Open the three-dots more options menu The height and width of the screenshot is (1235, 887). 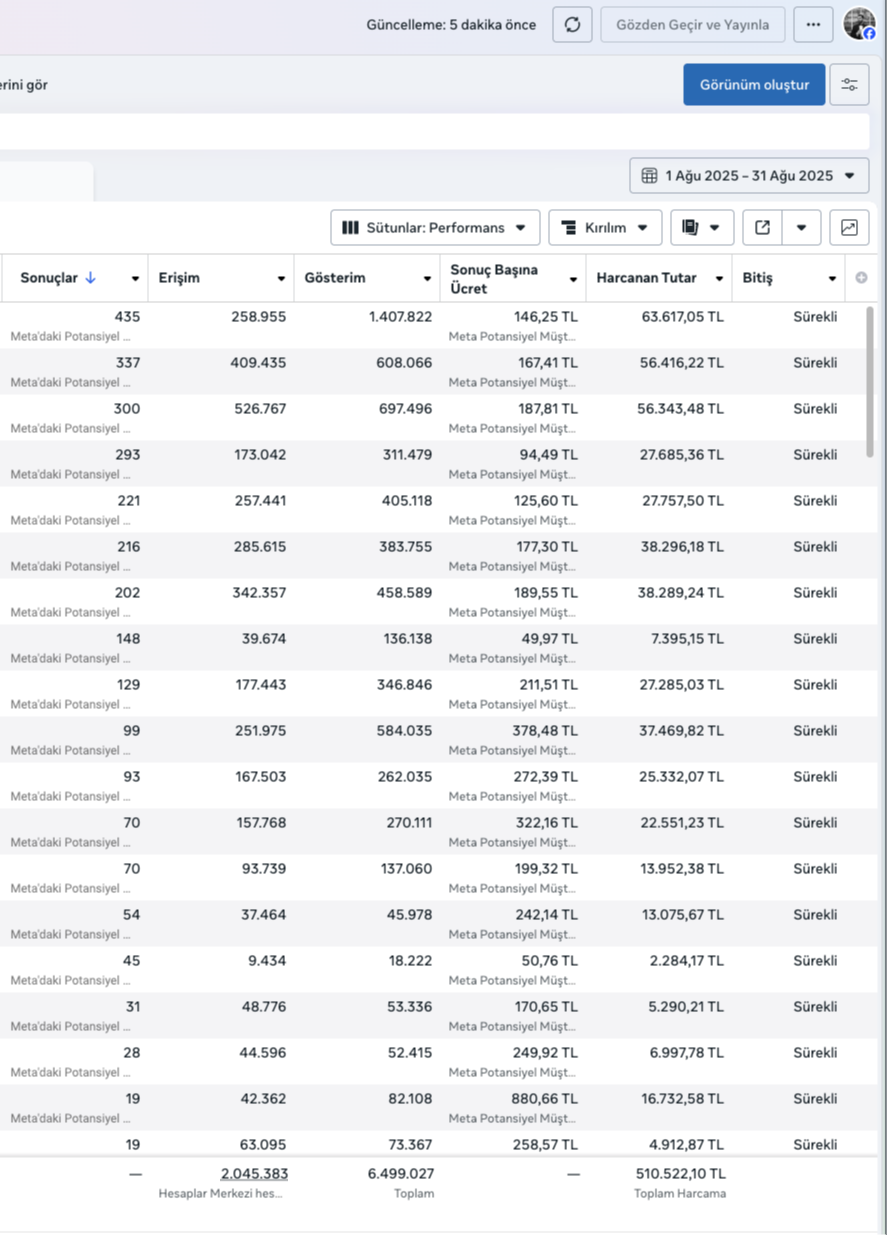[x=813, y=25]
